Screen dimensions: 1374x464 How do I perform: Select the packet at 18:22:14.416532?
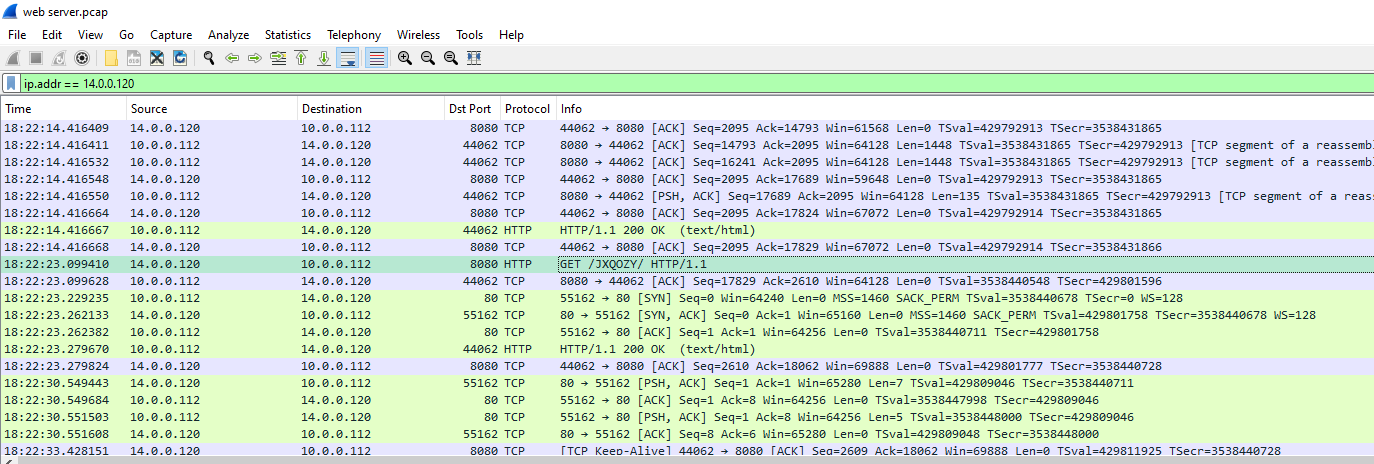click(687, 162)
